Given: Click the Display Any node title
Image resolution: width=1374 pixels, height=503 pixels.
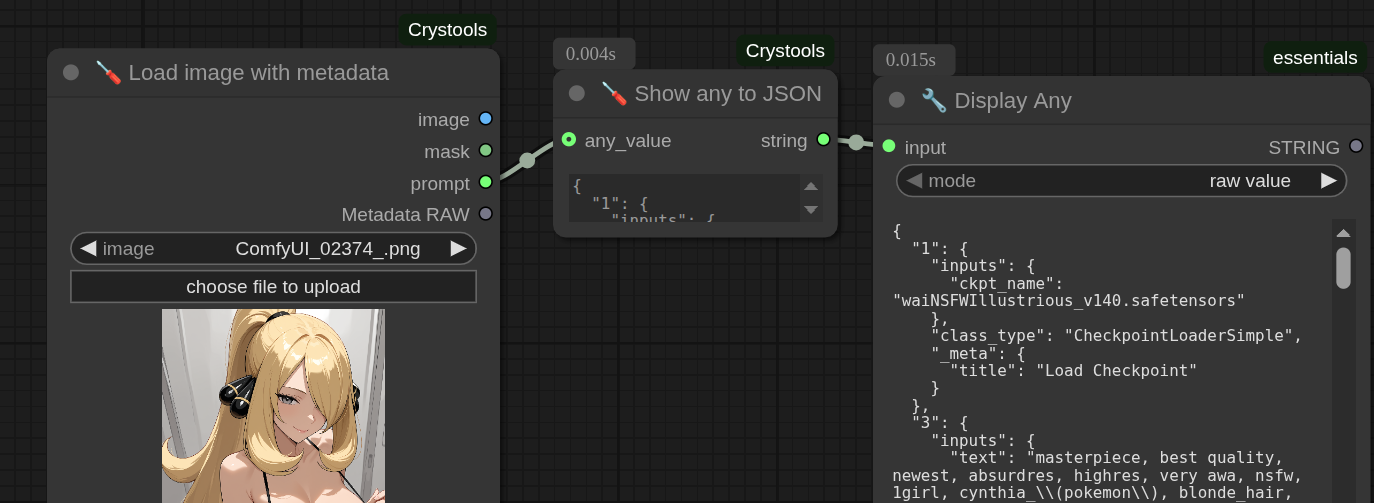Looking at the screenshot, I should (1013, 100).
